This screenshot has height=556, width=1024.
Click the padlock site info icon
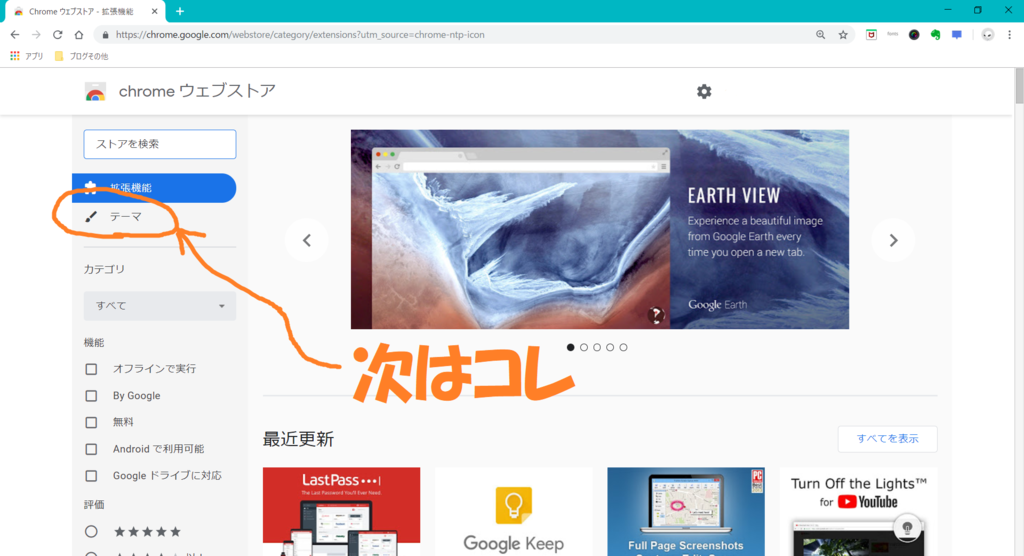[x=104, y=35]
